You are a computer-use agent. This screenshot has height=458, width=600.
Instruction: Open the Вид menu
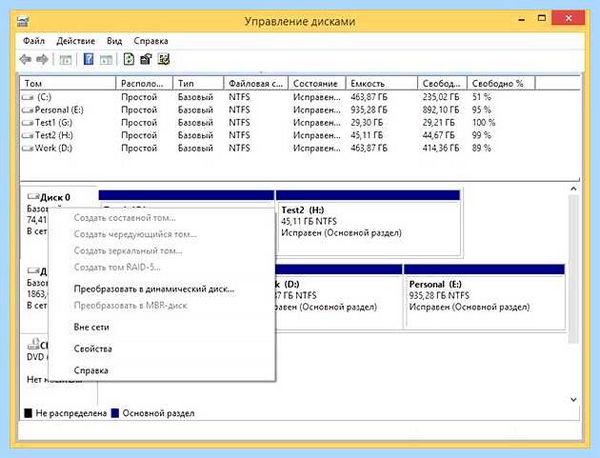pyautogui.click(x=114, y=41)
